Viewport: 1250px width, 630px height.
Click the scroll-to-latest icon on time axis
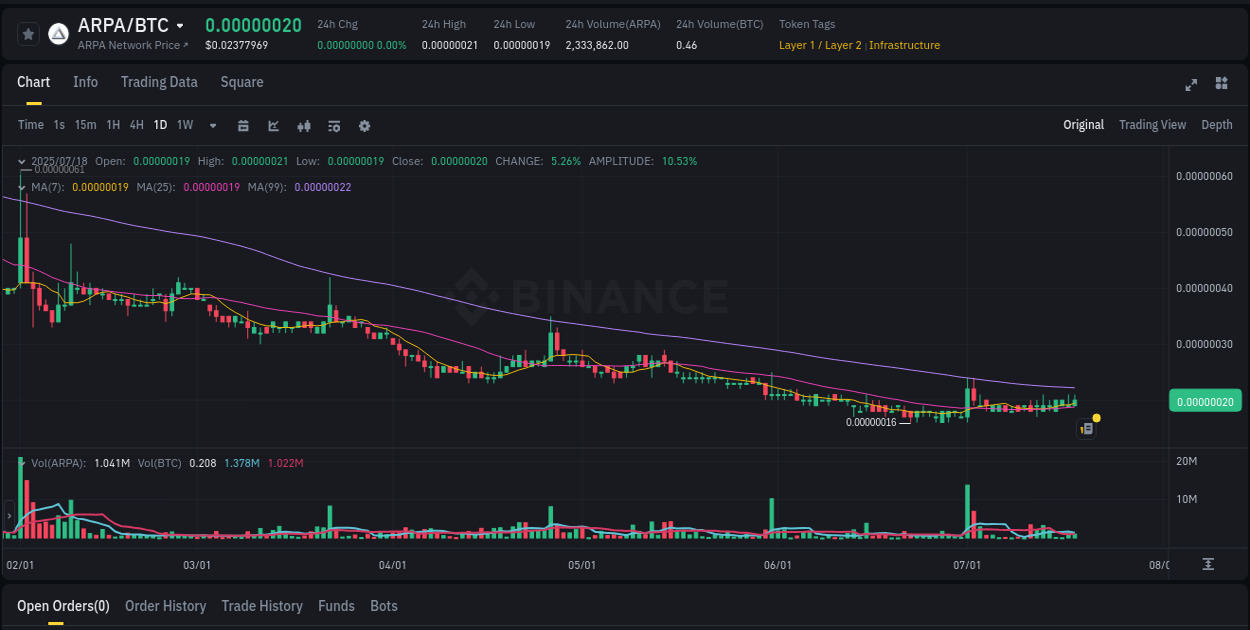tap(1208, 564)
